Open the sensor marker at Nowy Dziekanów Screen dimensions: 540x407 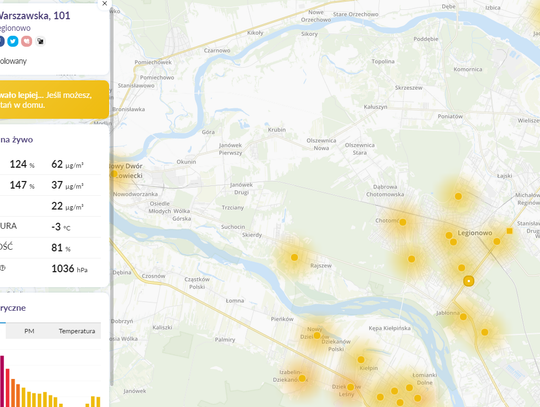click(317, 335)
